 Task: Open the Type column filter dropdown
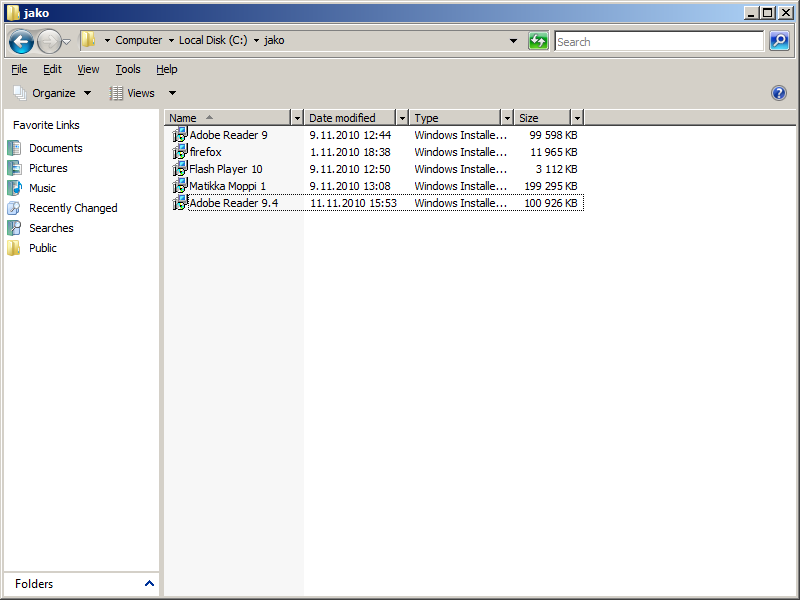pos(507,118)
